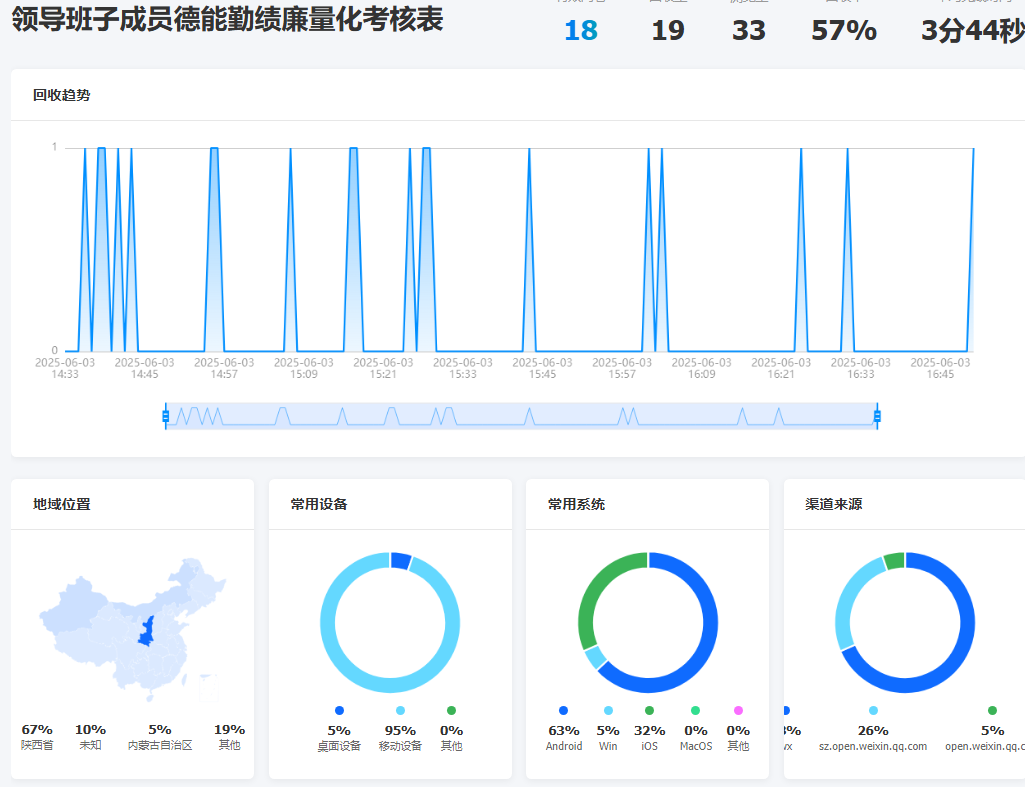The width and height of the screenshot is (1025, 787).
Task: Click the 回收趋势 panel heading
Action: [61, 95]
